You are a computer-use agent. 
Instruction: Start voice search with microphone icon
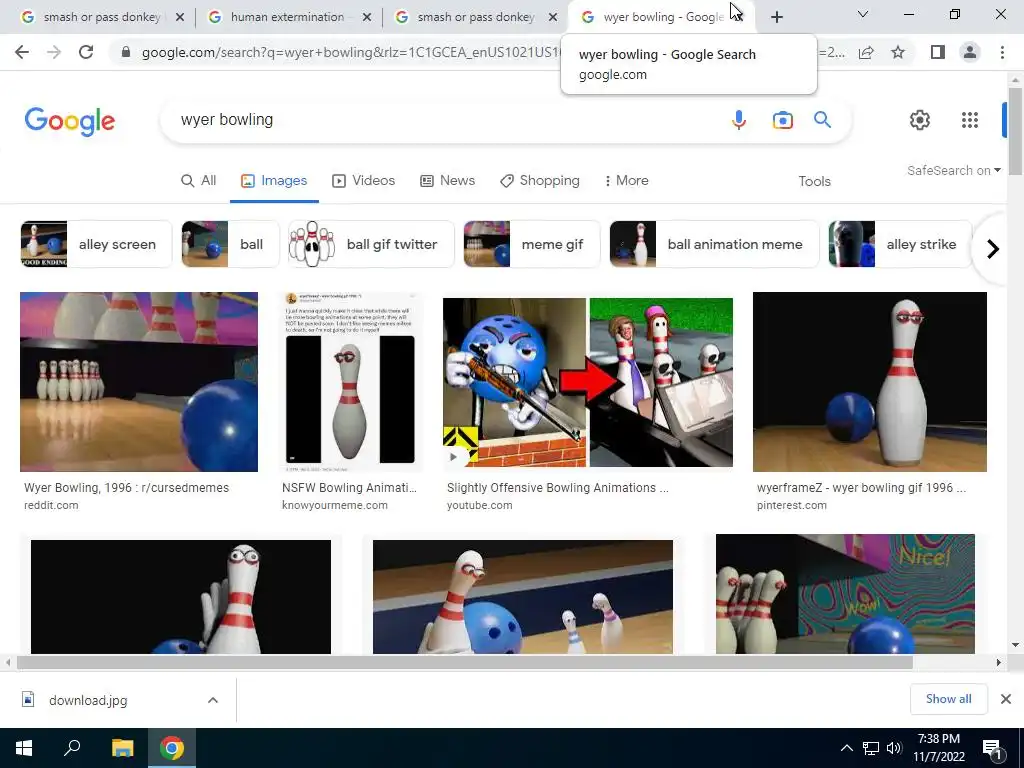coord(739,120)
